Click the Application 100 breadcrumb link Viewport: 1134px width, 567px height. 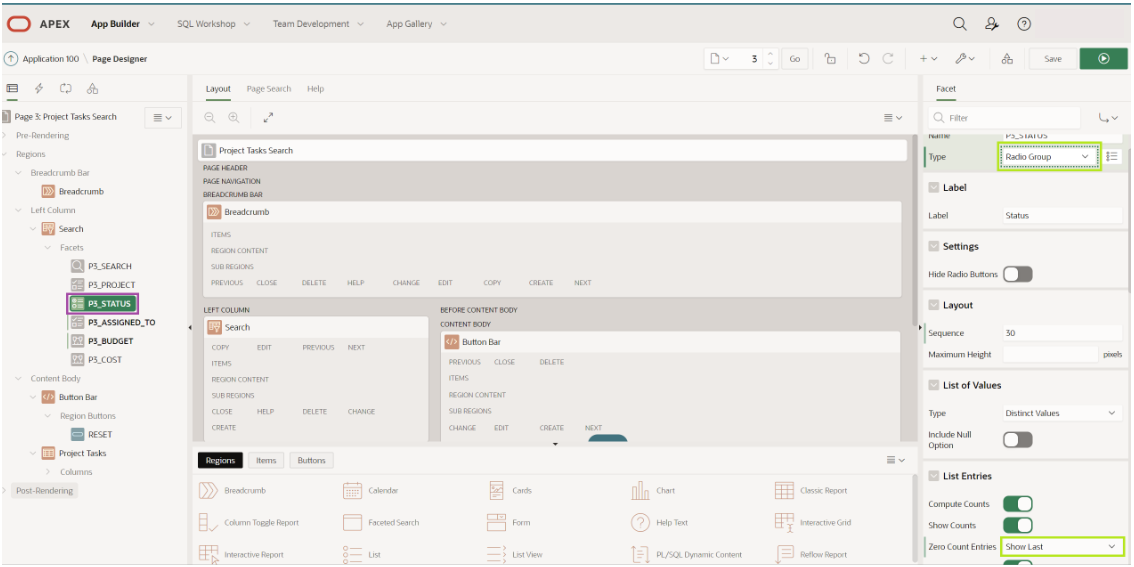click(x=51, y=59)
